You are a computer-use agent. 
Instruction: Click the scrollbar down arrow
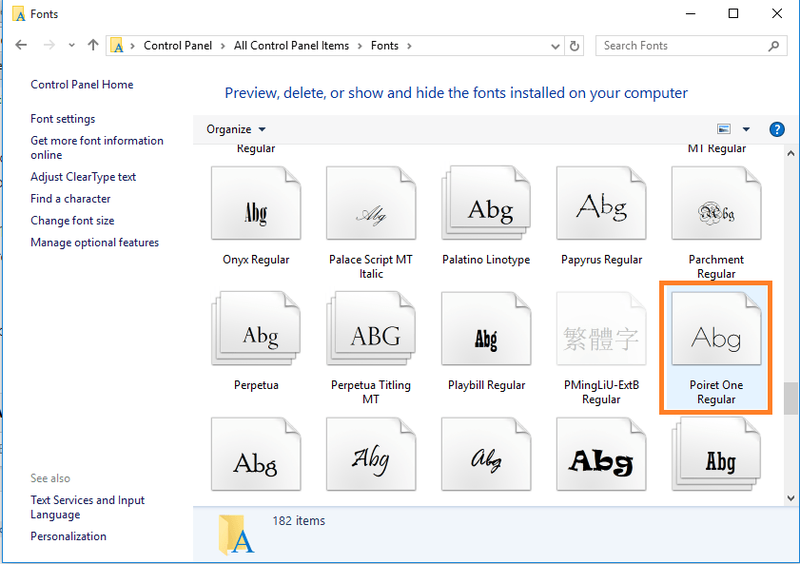(791, 498)
